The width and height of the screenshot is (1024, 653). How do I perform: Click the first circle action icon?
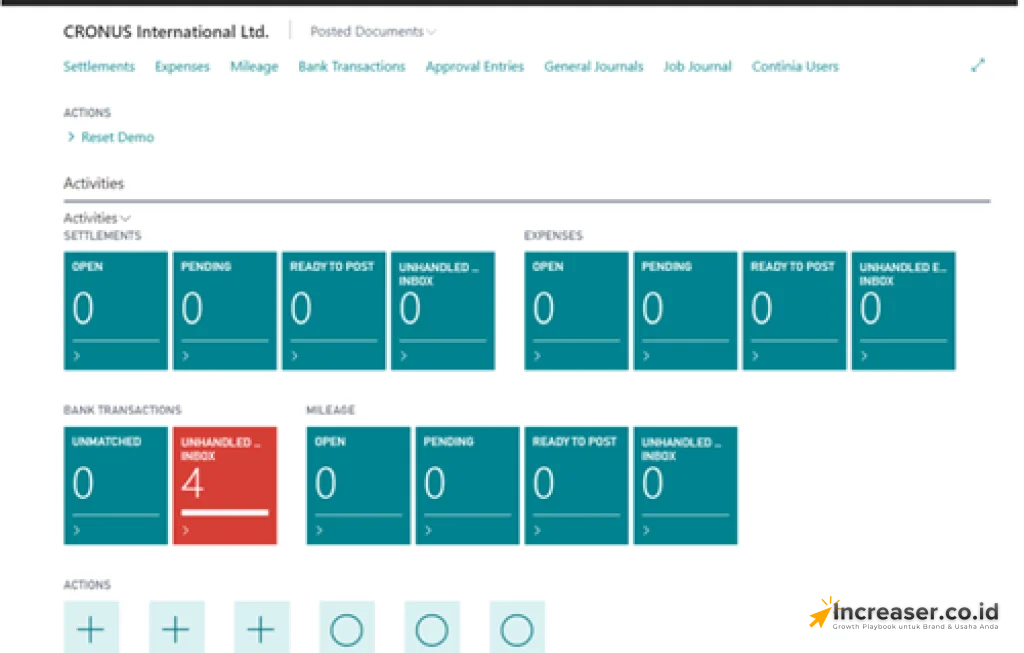pyautogui.click(x=346, y=628)
